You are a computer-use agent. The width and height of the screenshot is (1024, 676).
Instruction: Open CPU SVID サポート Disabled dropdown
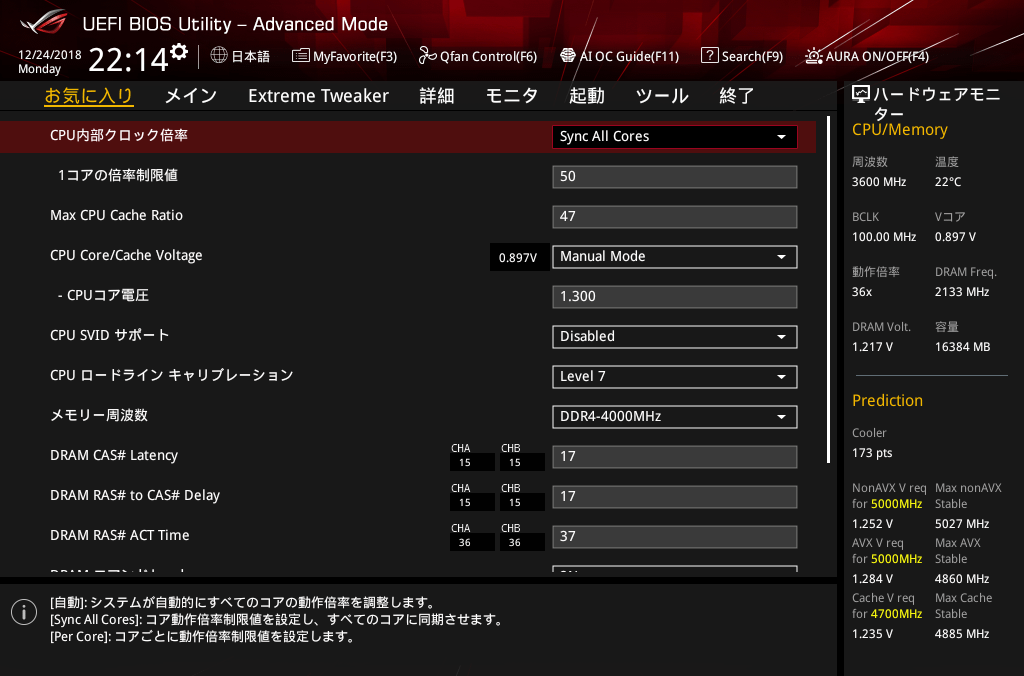pos(675,336)
